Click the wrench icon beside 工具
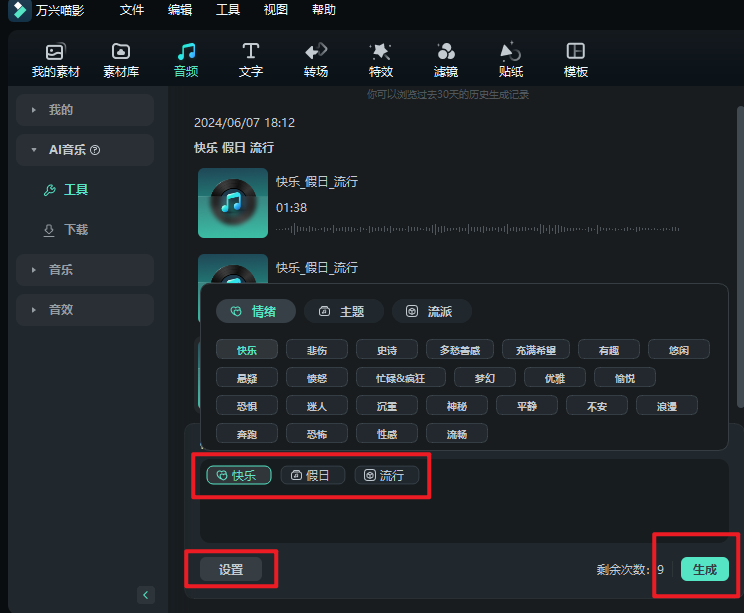The height and width of the screenshot is (613, 744). point(50,190)
